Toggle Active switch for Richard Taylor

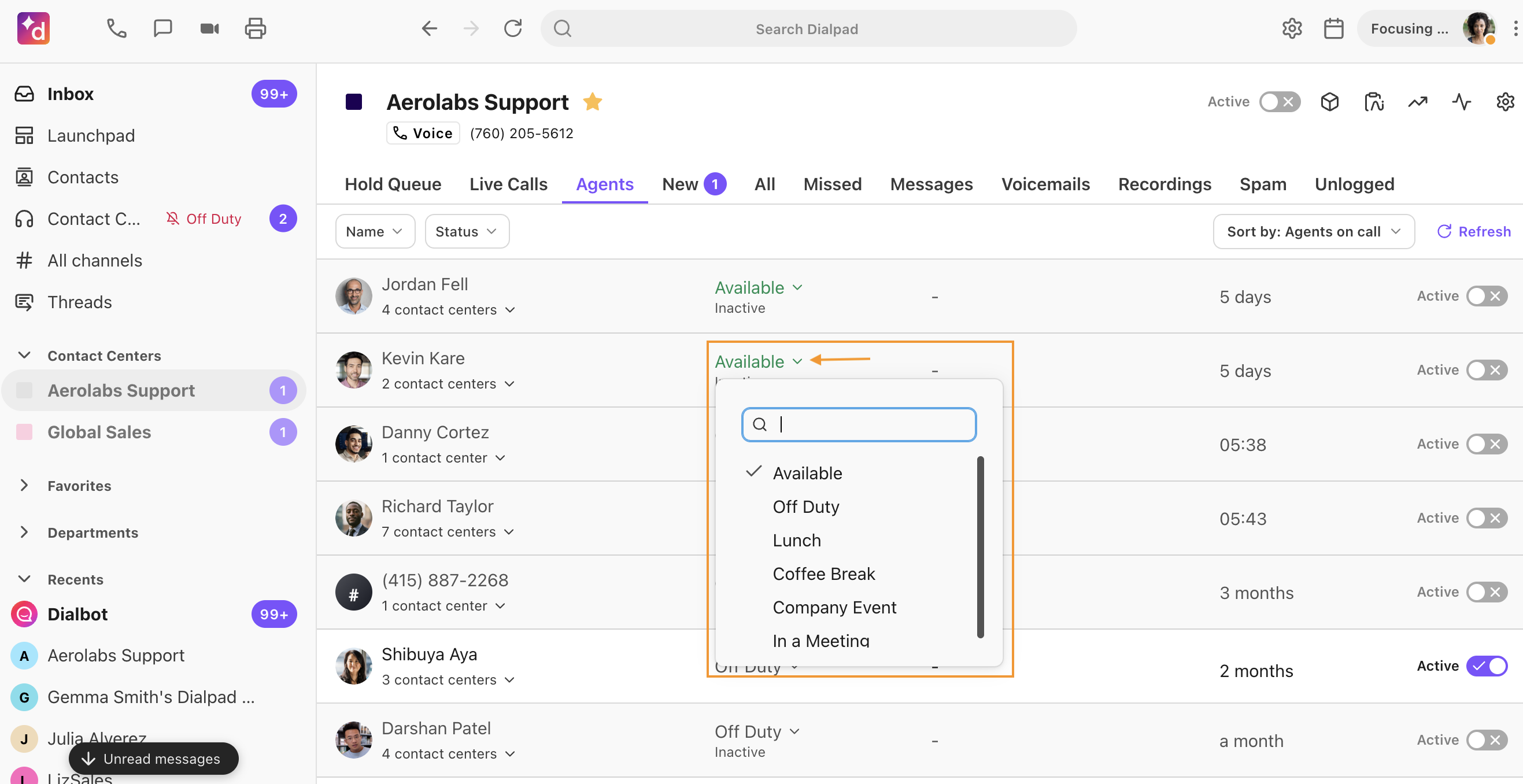tap(1487, 518)
